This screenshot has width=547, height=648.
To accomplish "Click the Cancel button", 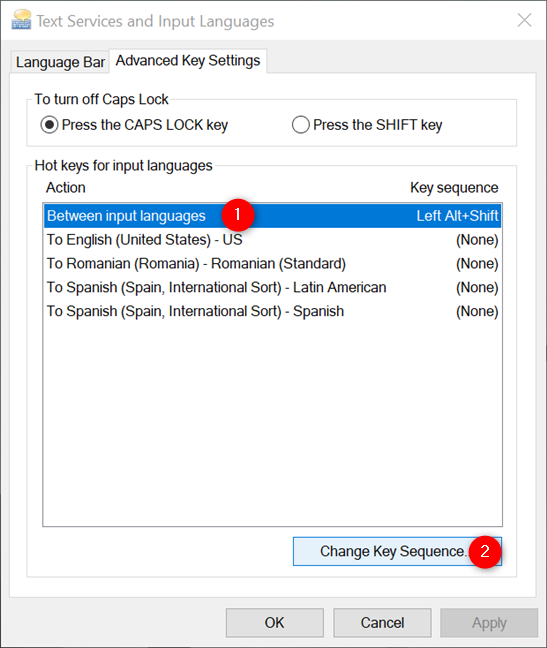I will pos(382,623).
